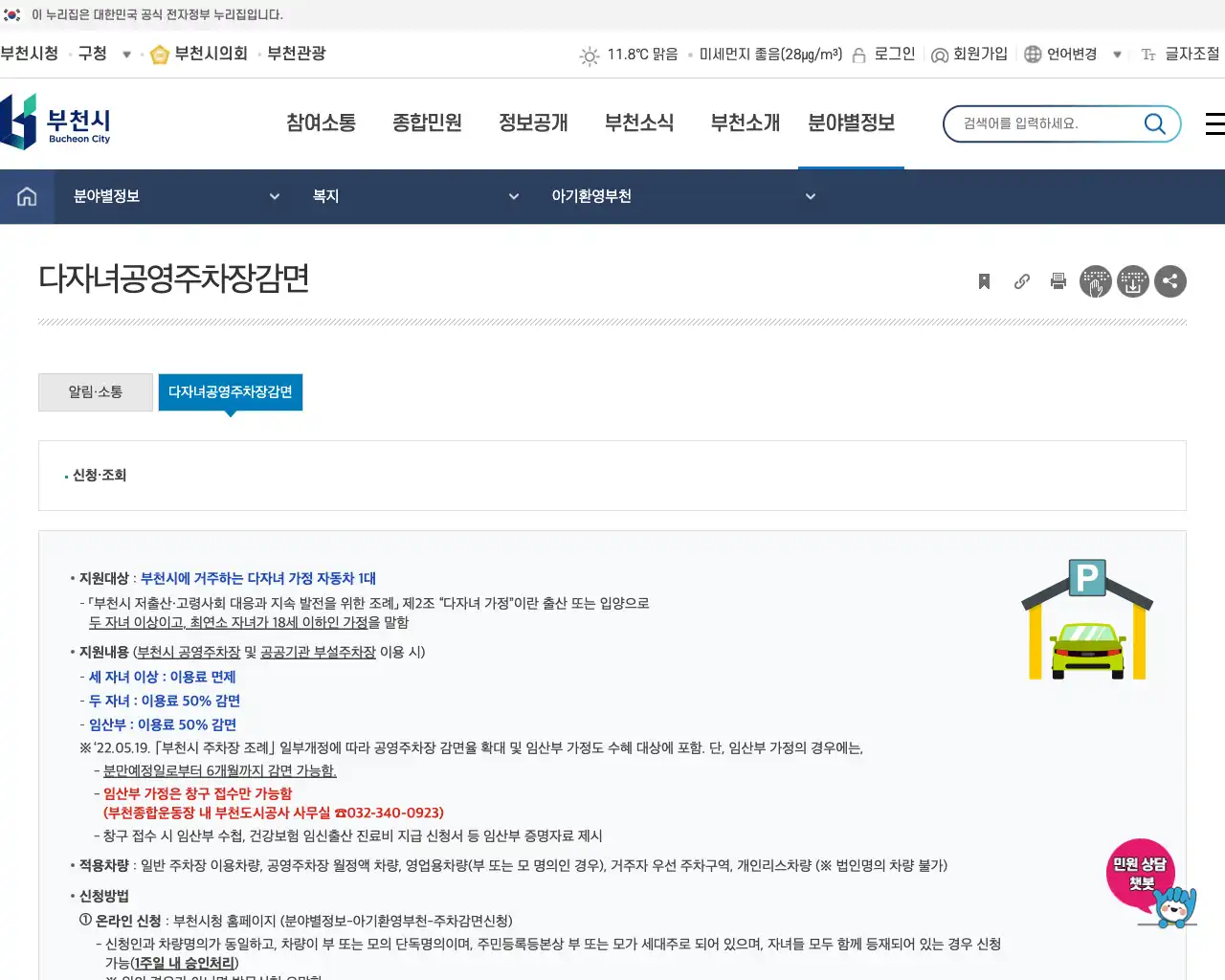Click the search input field
Screen dimensions: 1225x980
[1034, 123]
